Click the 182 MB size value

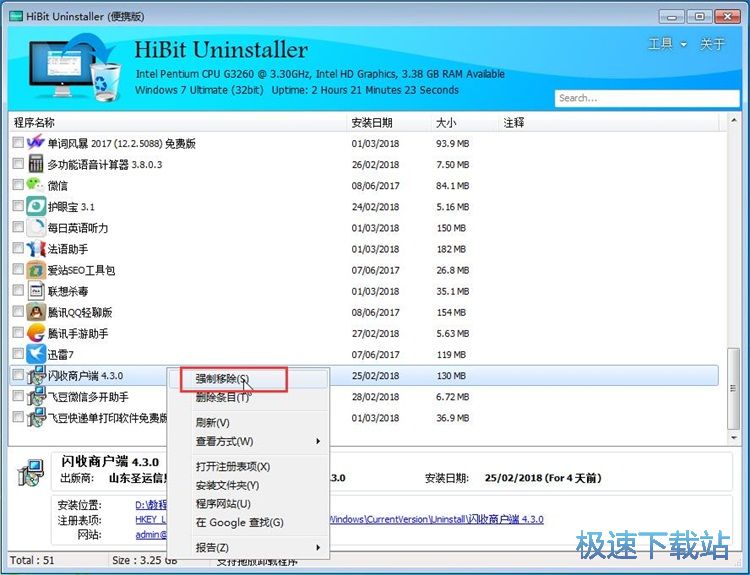[x=451, y=249]
